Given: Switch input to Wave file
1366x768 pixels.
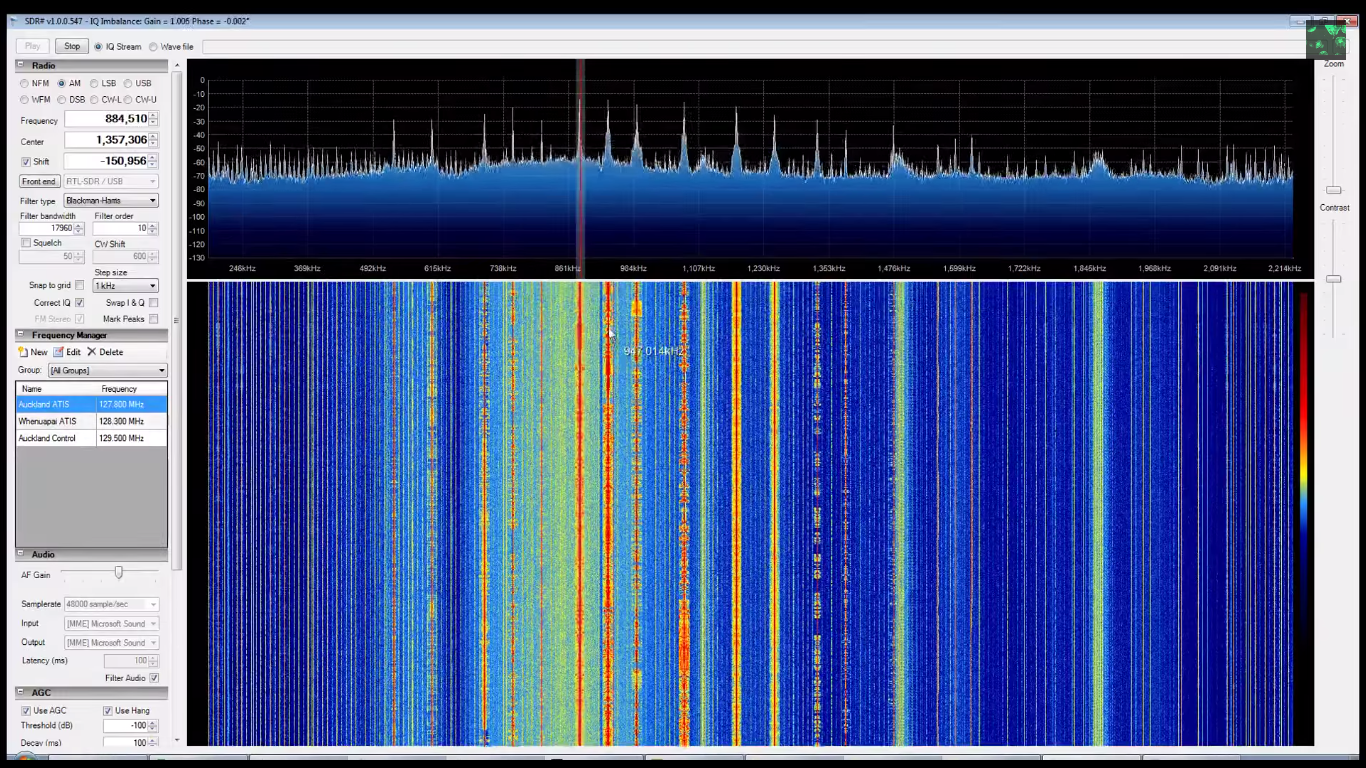Looking at the screenshot, I should coord(153,46).
